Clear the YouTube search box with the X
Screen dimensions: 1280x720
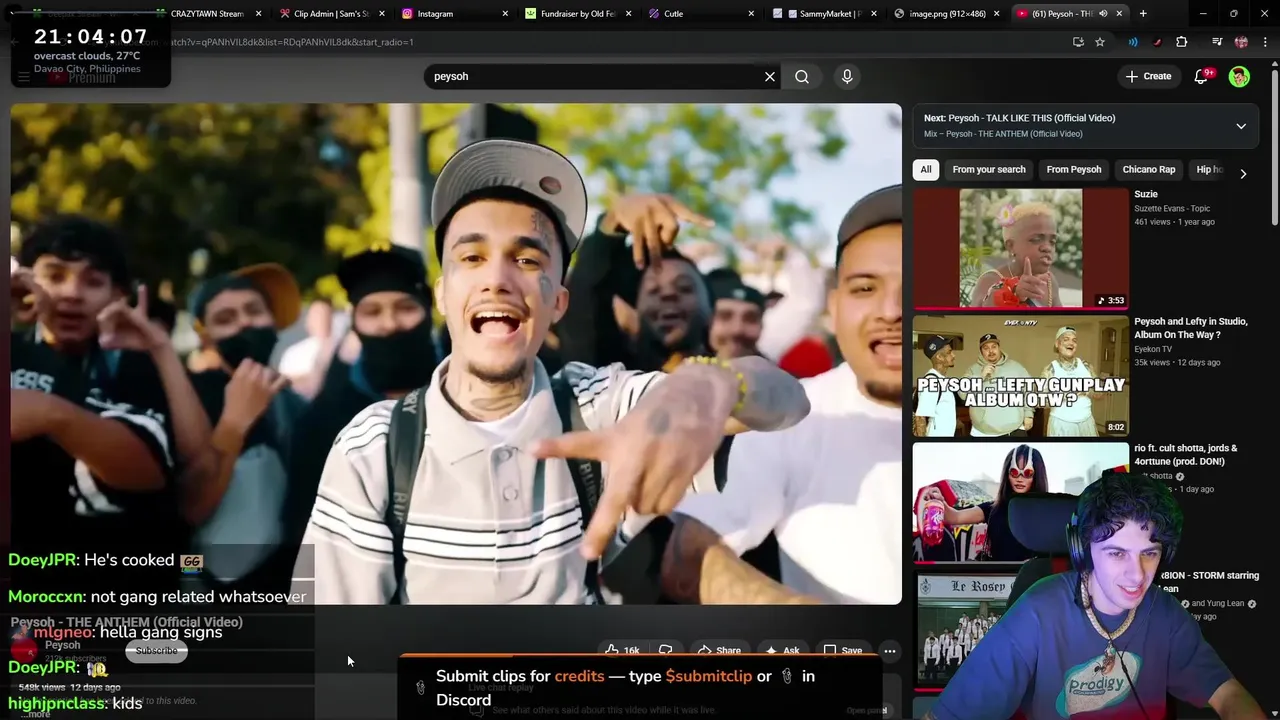[770, 77]
